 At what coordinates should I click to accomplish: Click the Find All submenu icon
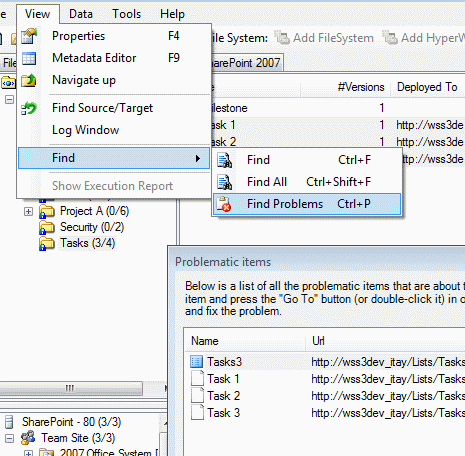coord(225,182)
